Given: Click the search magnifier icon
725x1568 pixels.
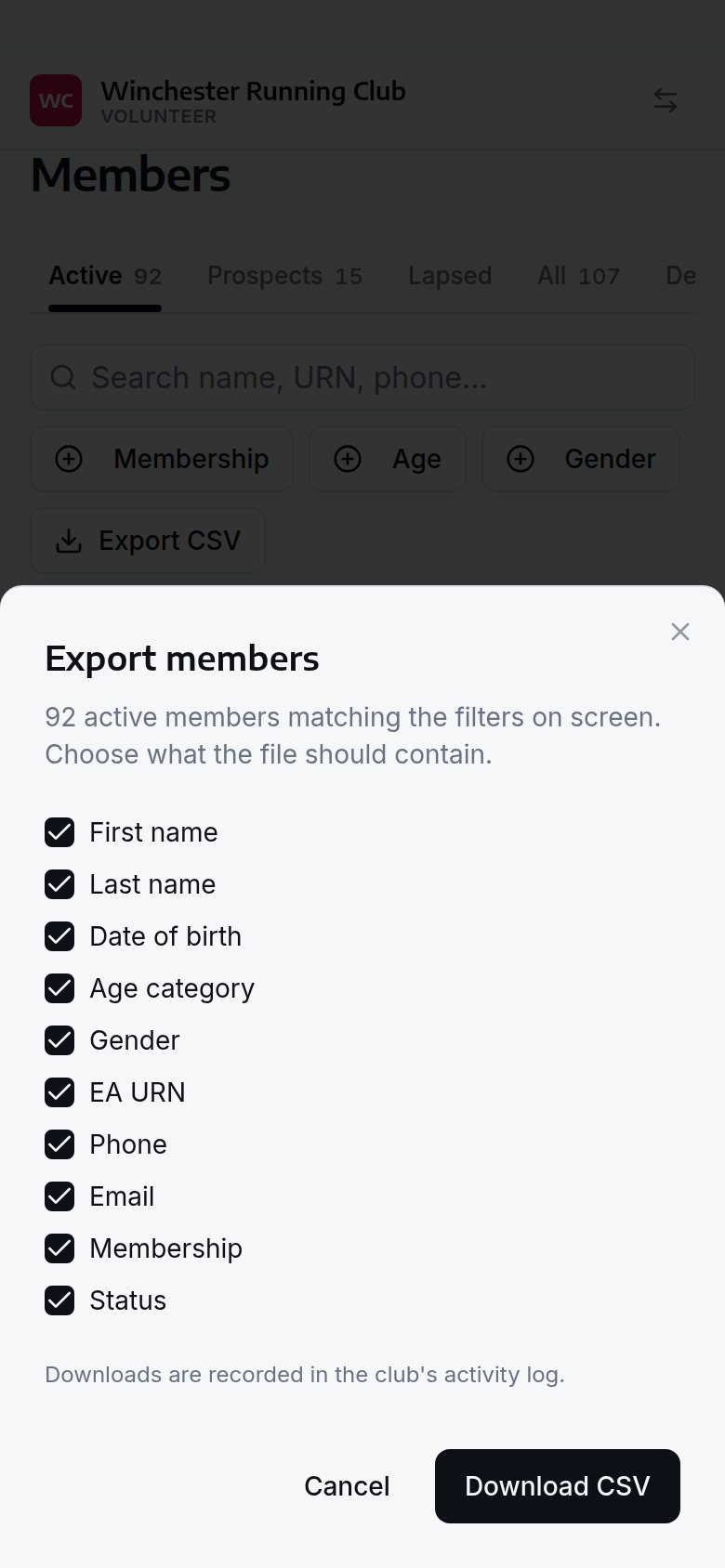Looking at the screenshot, I should tap(63, 377).
